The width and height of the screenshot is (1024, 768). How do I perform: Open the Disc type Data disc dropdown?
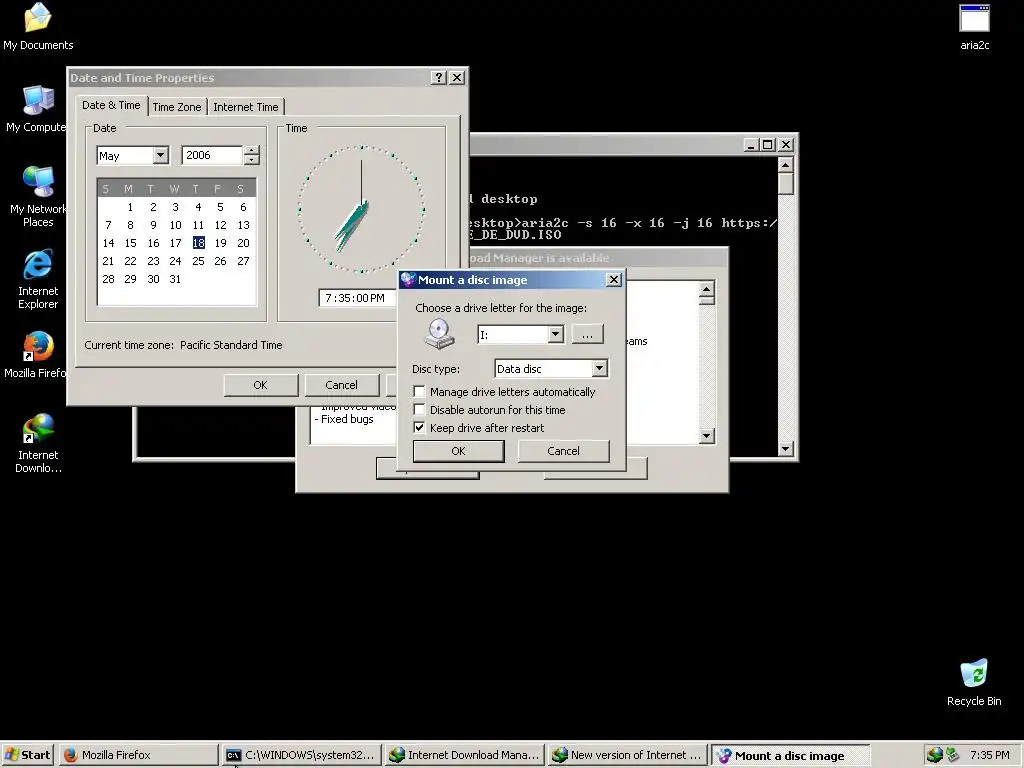[x=599, y=368]
